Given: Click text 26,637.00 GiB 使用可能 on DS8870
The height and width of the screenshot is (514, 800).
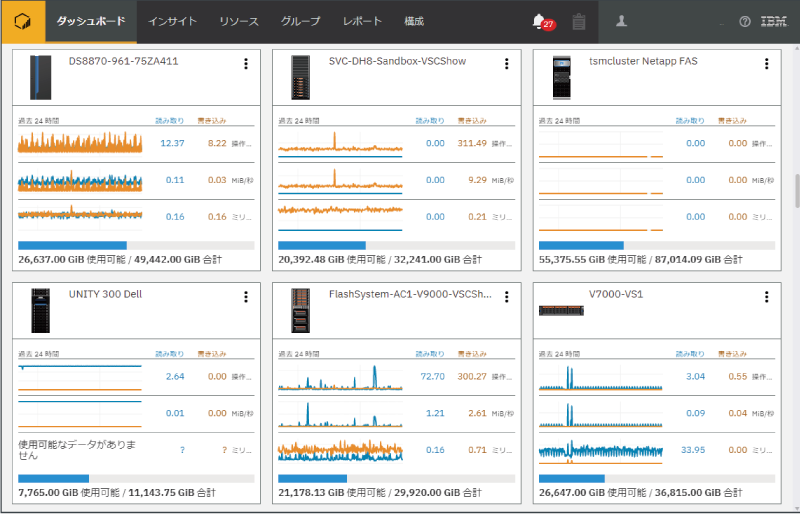Looking at the screenshot, I should click(x=71, y=259).
